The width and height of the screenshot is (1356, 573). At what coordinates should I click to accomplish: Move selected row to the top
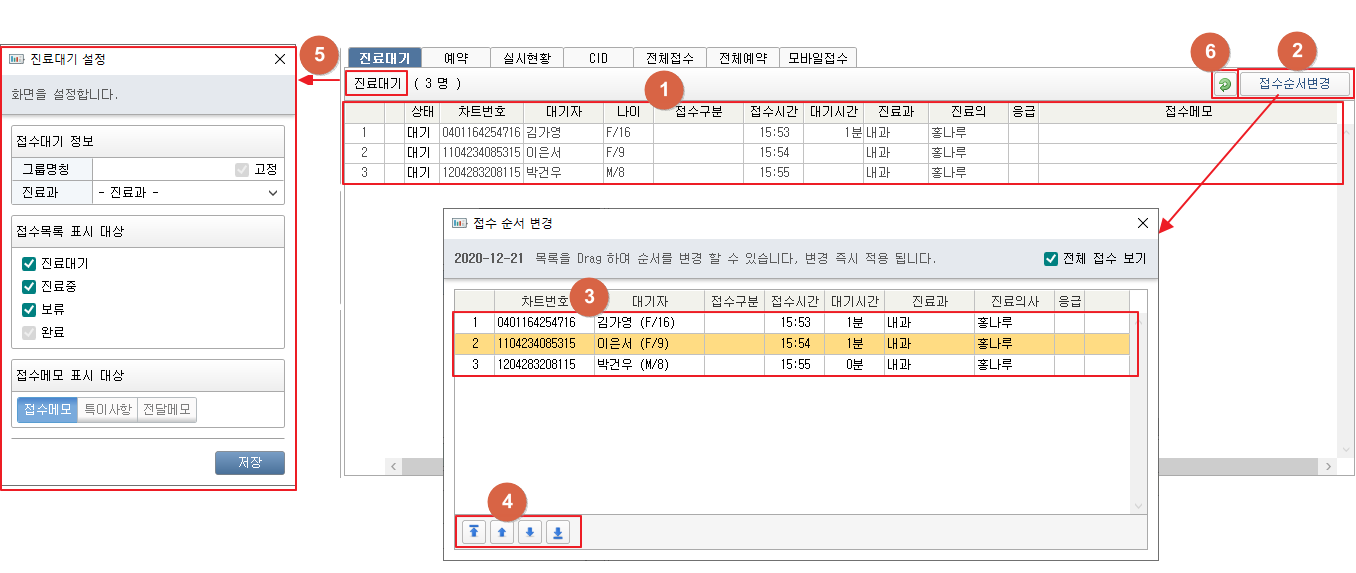click(x=474, y=533)
